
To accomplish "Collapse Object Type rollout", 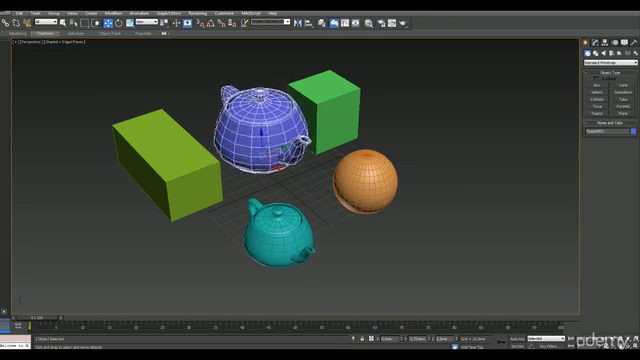I will coord(610,73).
